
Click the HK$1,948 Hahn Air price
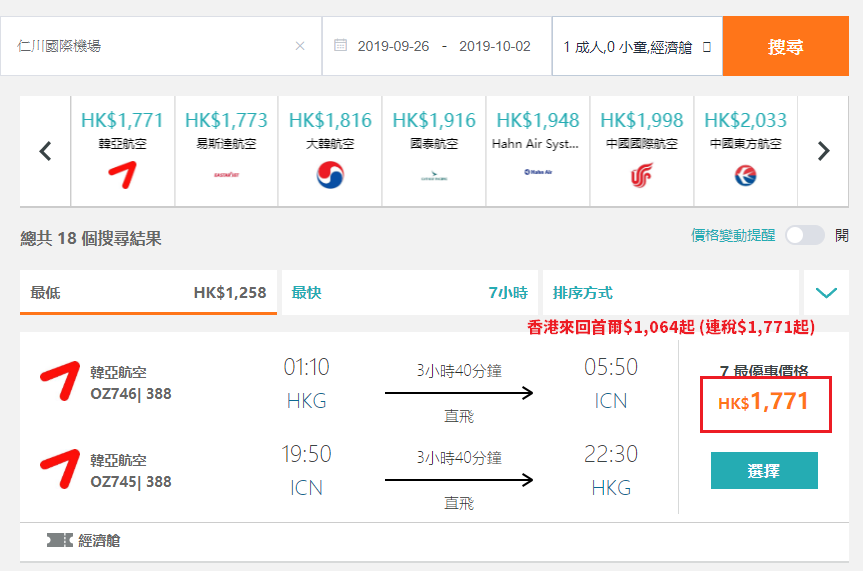point(538,120)
